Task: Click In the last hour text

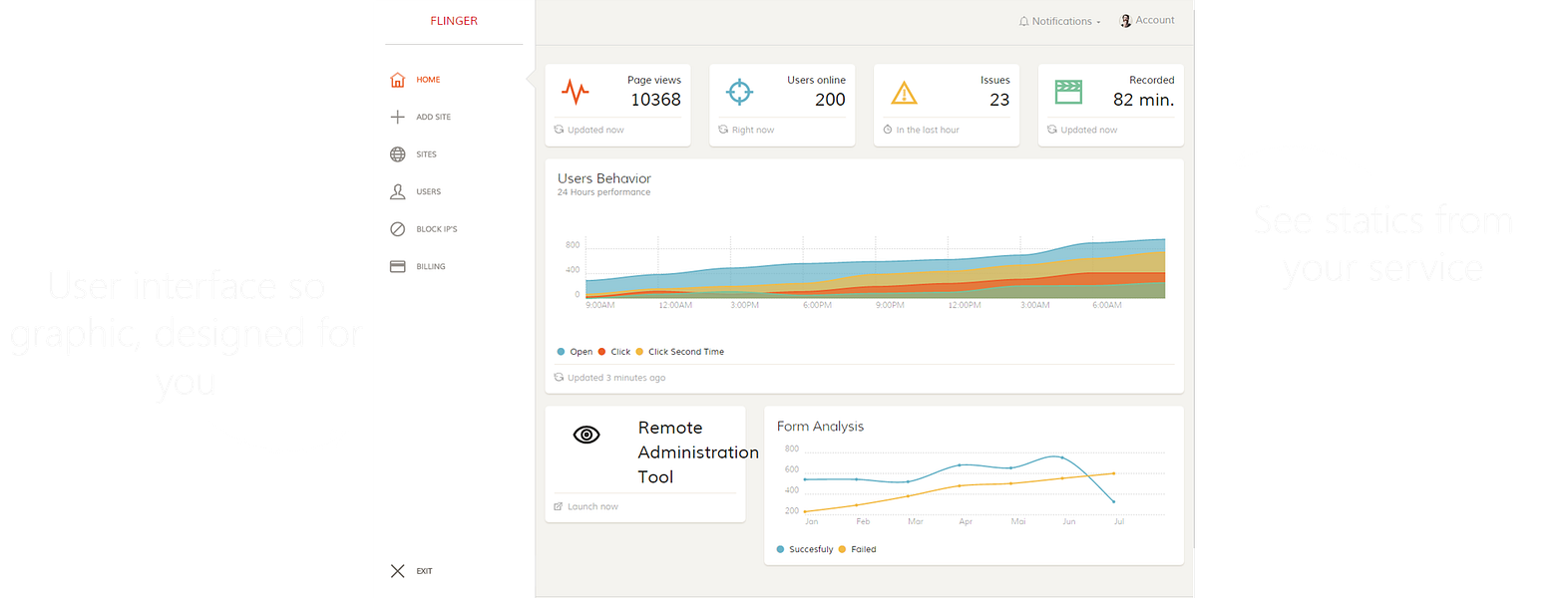Action: point(928,130)
